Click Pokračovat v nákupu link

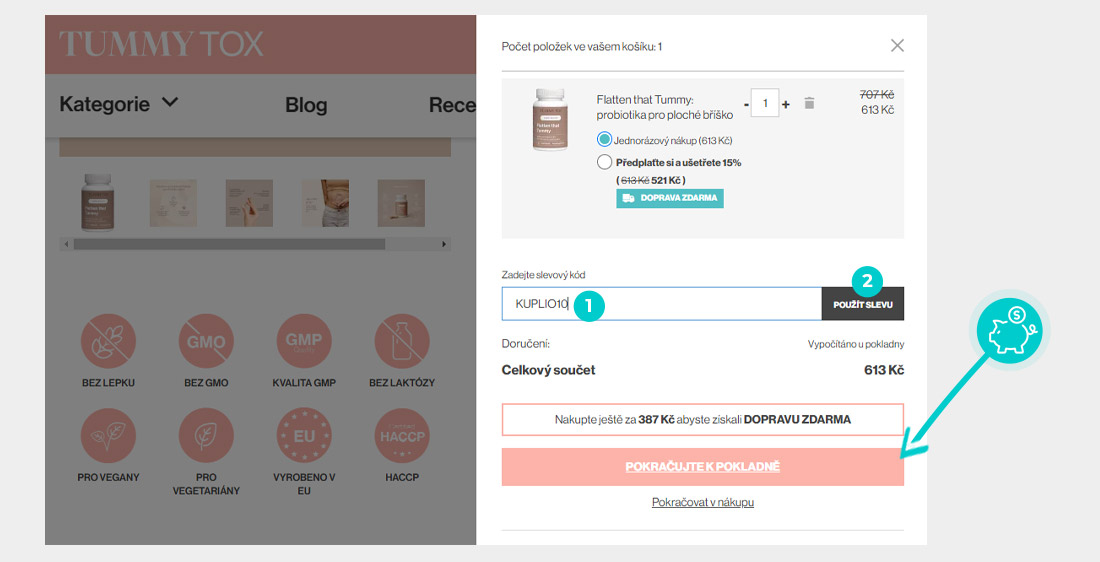coord(702,502)
